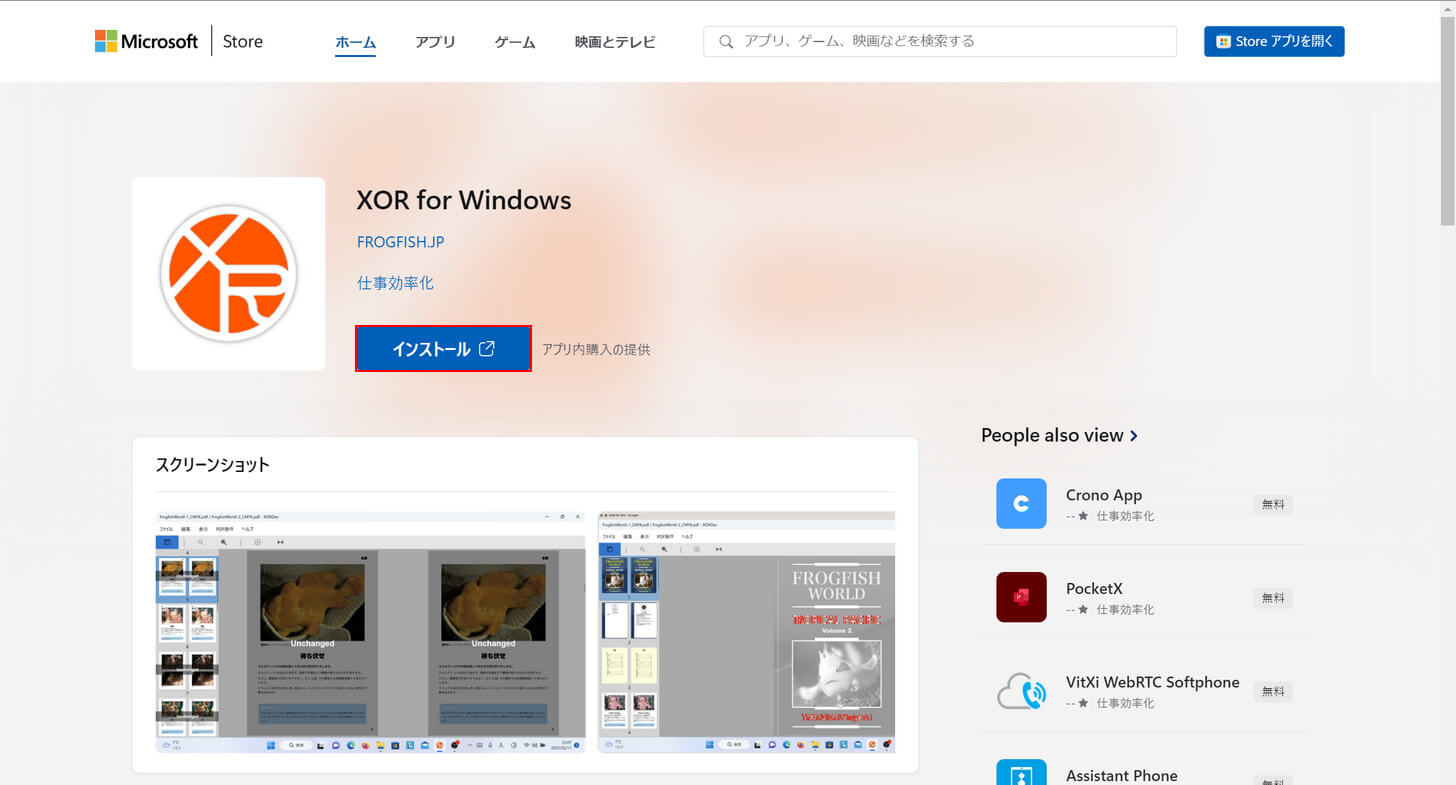Click the 無料 badge for PocketX
The image size is (1456, 785).
click(x=1273, y=598)
